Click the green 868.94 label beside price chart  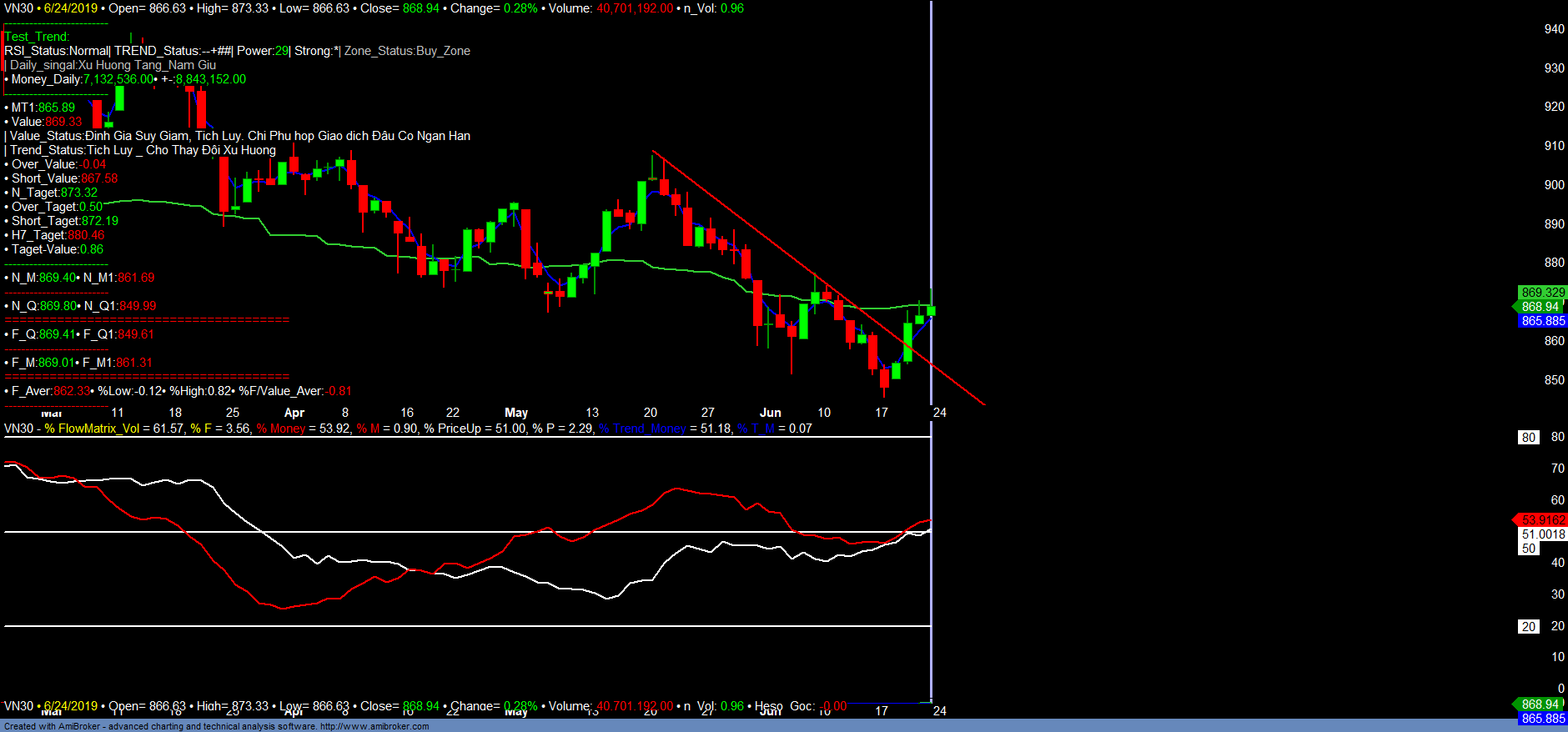1540,307
